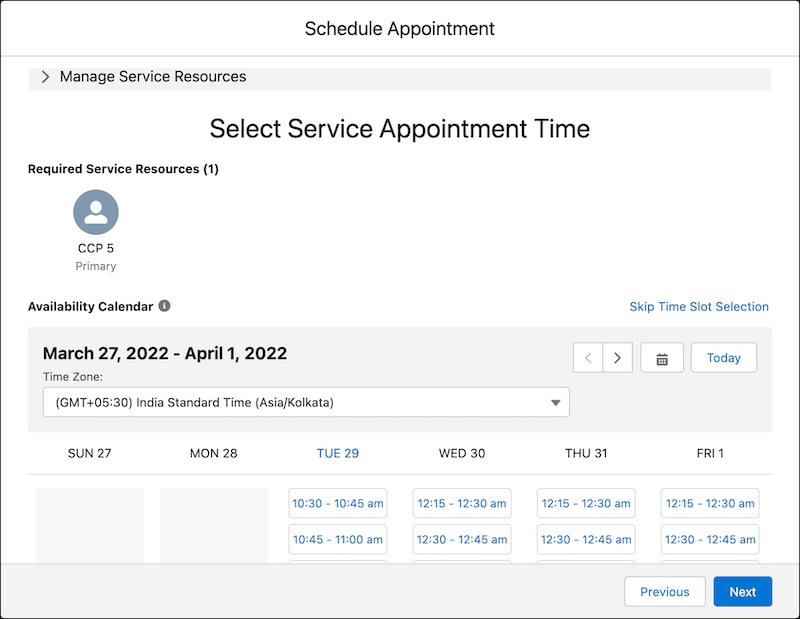Click the Schedule Appointment title
Viewport: 800px width, 619px height.
399,29
